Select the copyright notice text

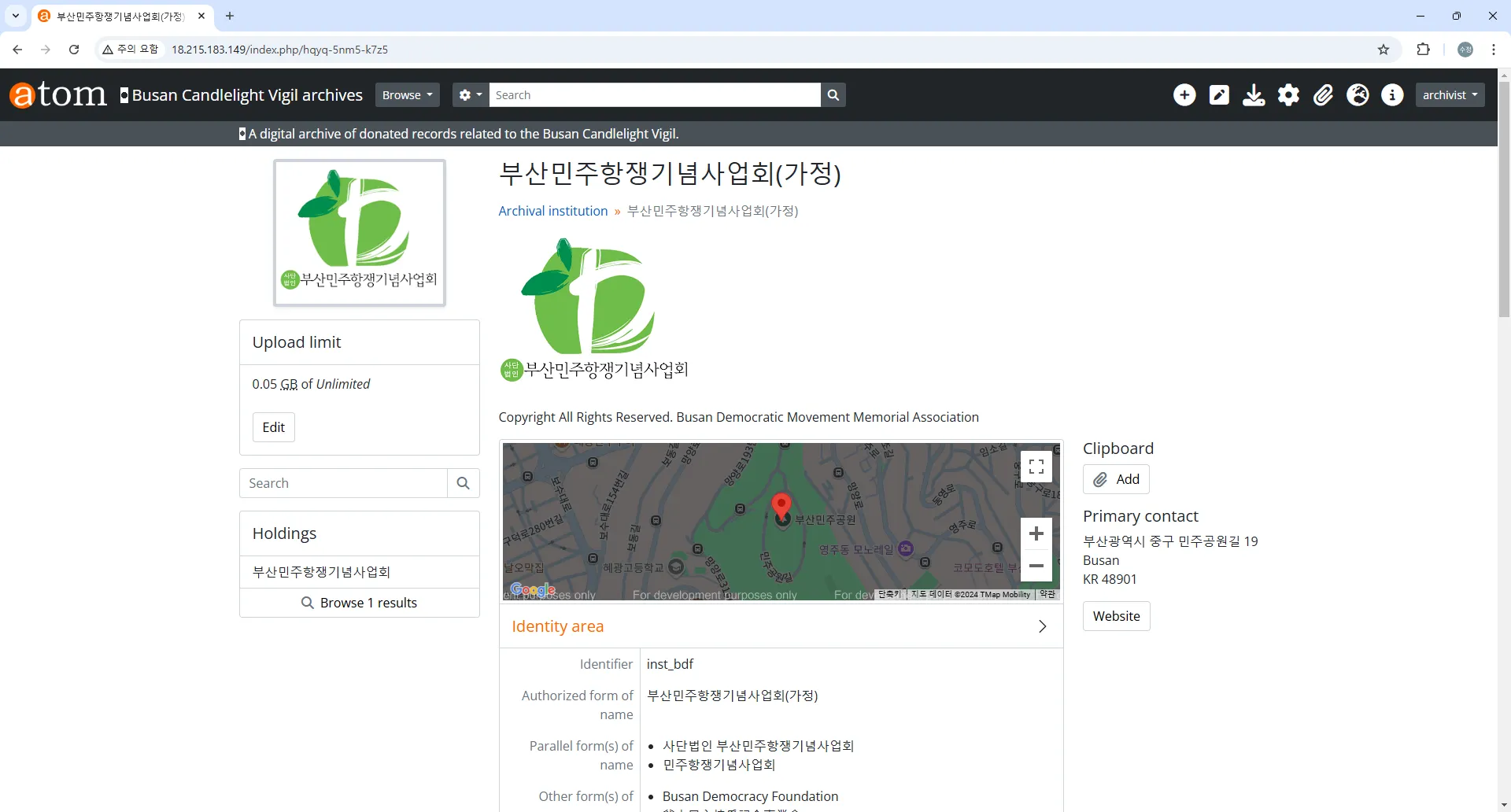tap(738, 417)
